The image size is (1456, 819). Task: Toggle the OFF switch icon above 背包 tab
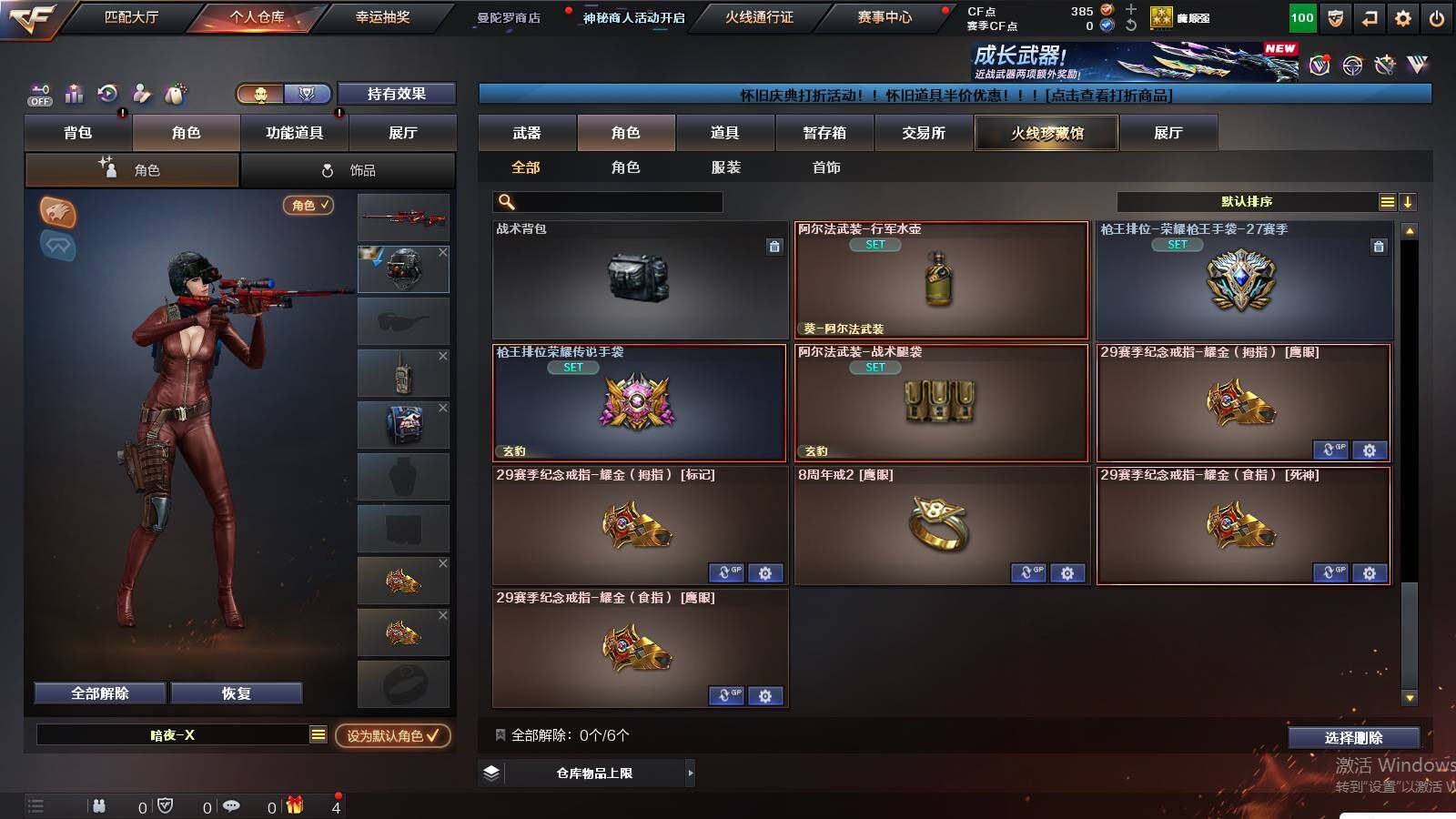40,95
